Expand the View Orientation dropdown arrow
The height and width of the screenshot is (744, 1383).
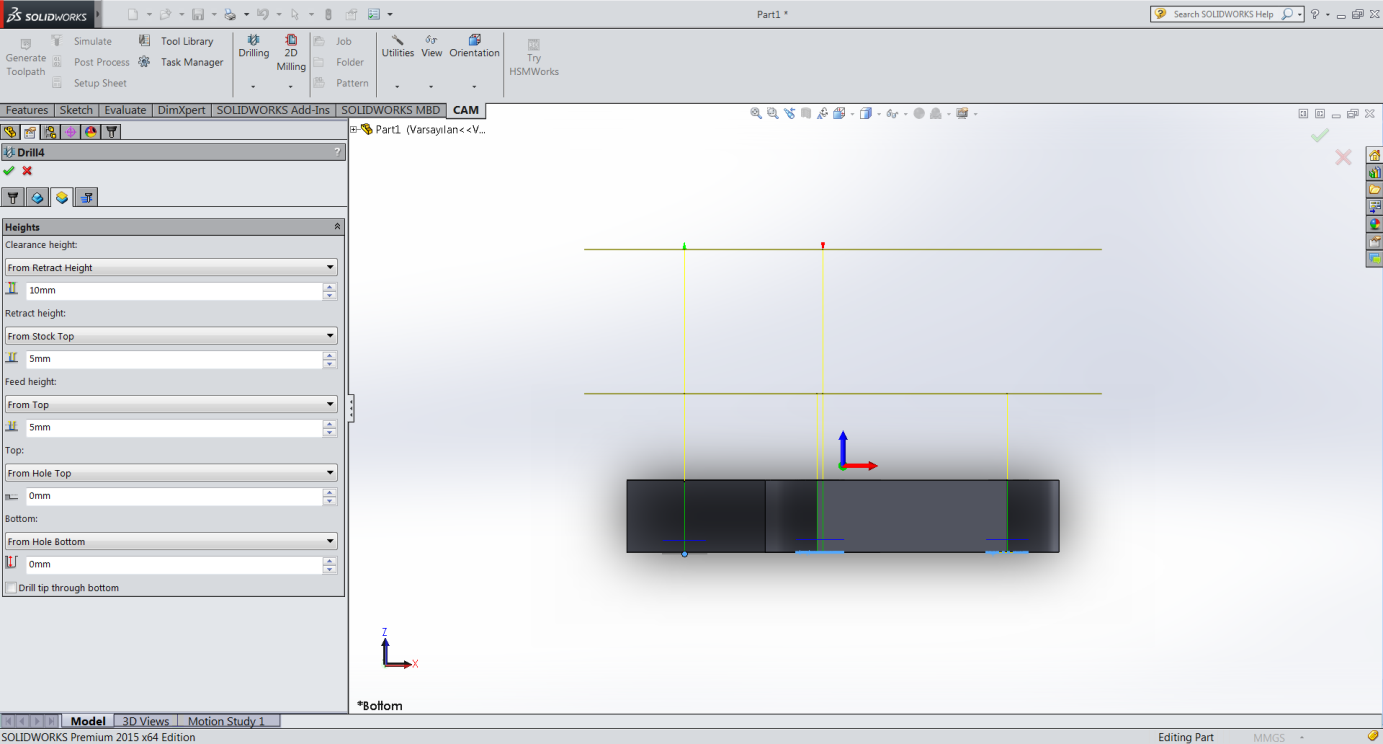[x=852, y=114]
